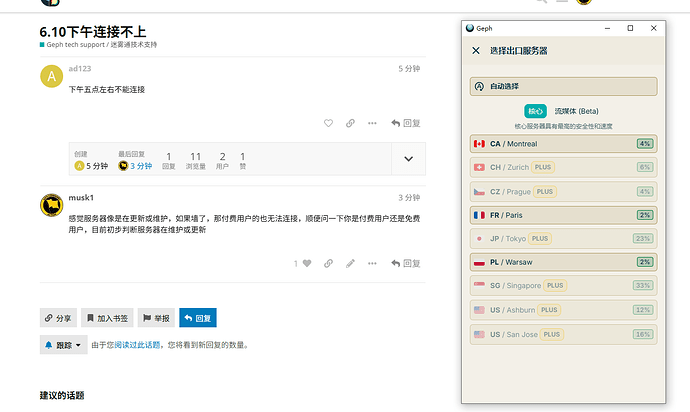The width and height of the screenshot is (690, 412).
Task: Click Poland flag icon in Geph
Action: (479, 262)
